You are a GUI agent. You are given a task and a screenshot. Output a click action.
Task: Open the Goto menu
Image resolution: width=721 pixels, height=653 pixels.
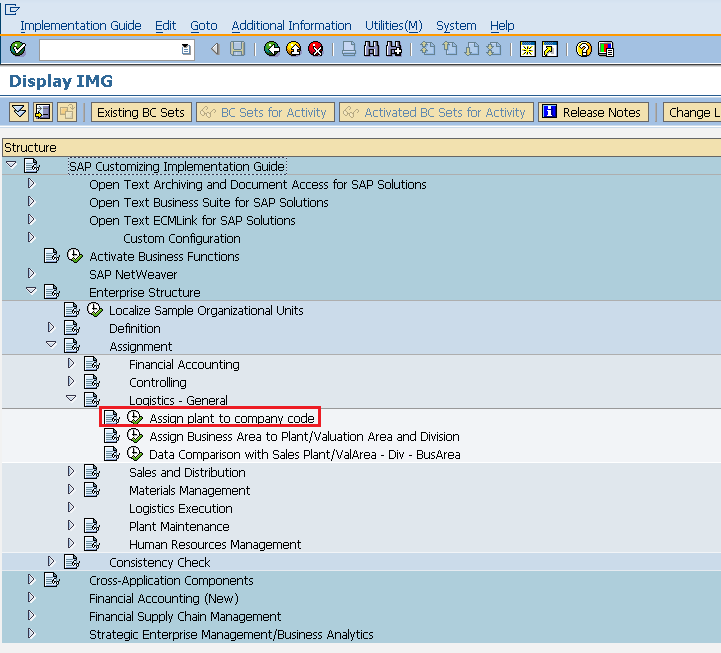(x=204, y=26)
